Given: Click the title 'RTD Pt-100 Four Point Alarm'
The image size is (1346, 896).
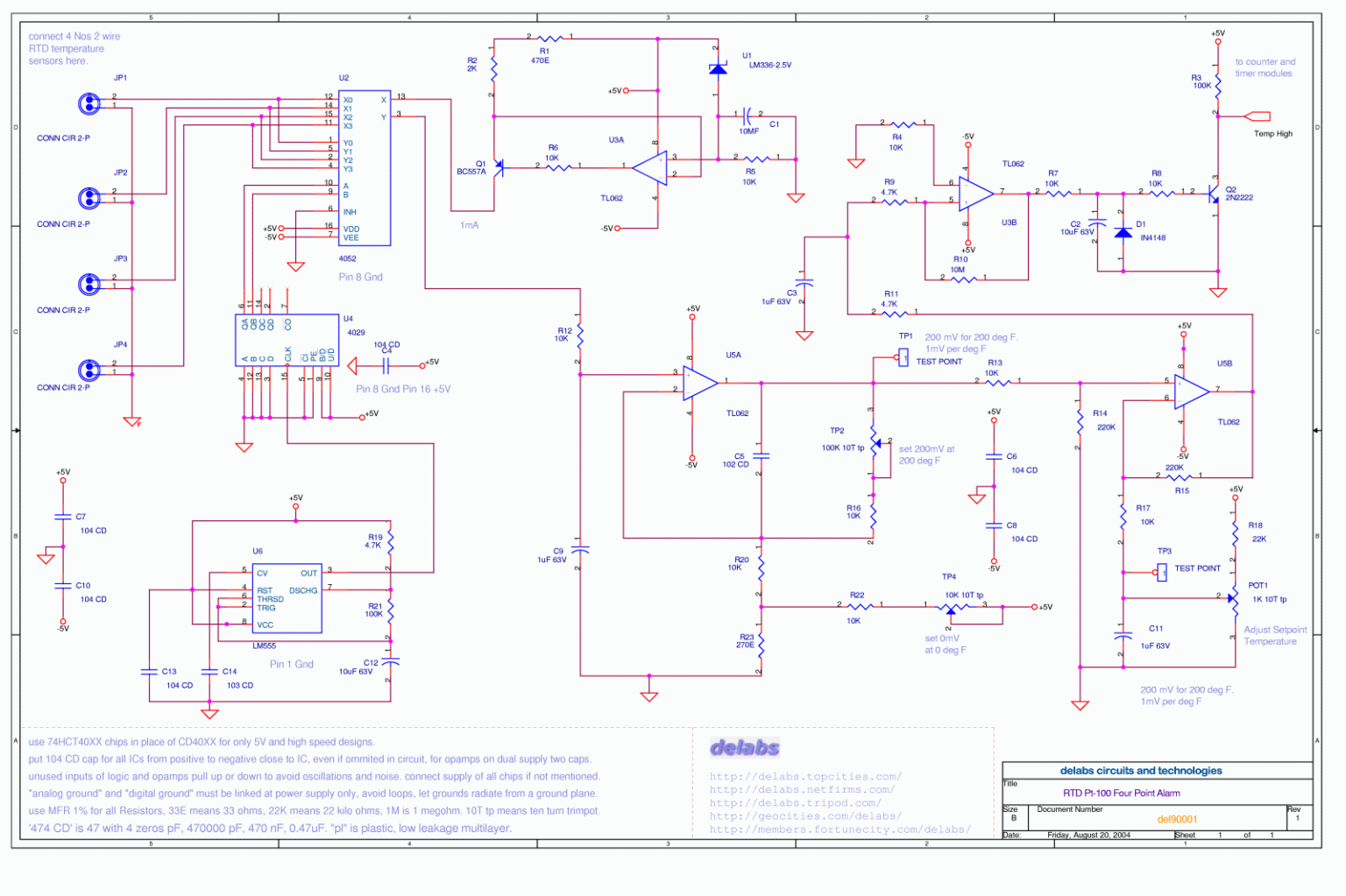Looking at the screenshot, I should [1122, 793].
